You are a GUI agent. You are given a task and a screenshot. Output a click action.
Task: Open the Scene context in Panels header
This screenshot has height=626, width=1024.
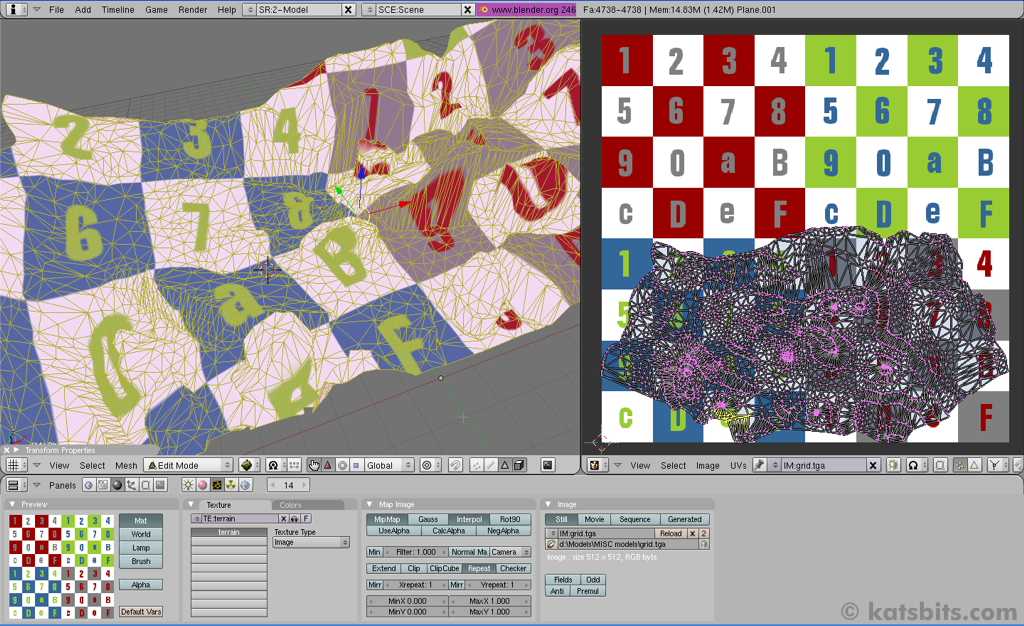click(160, 485)
